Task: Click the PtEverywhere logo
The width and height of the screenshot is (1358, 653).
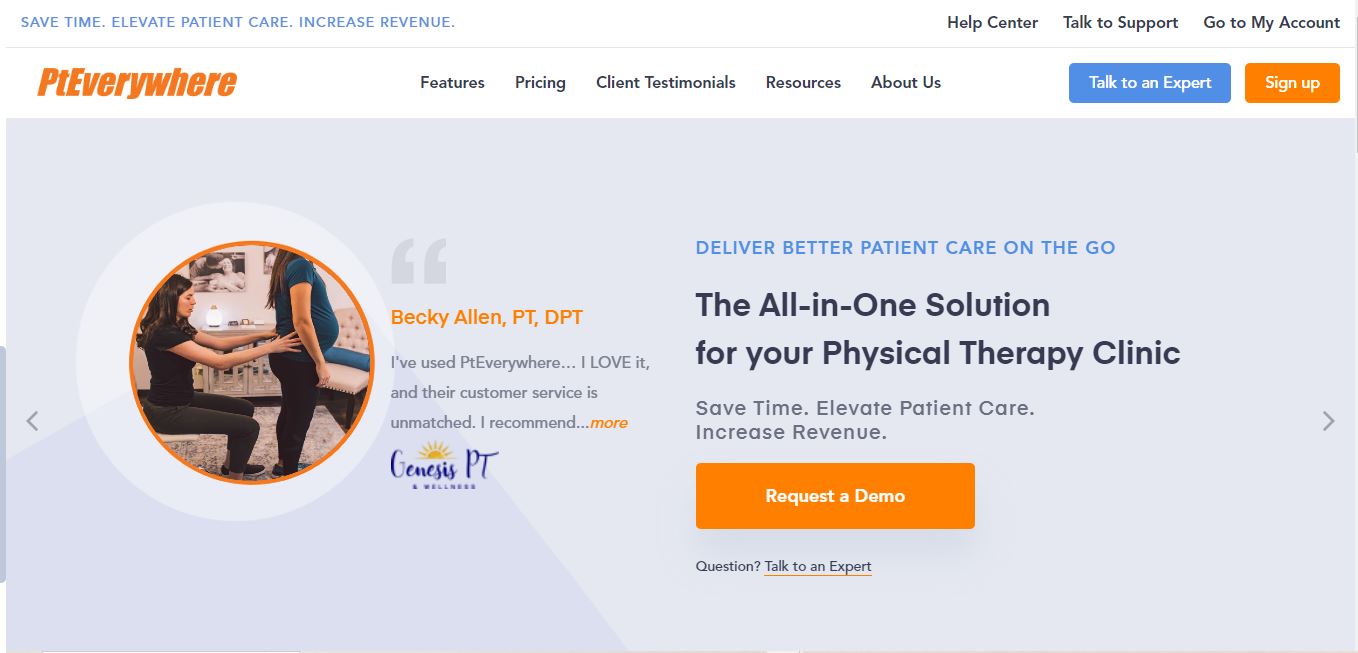Action: pyautogui.click(x=137, y=82)
